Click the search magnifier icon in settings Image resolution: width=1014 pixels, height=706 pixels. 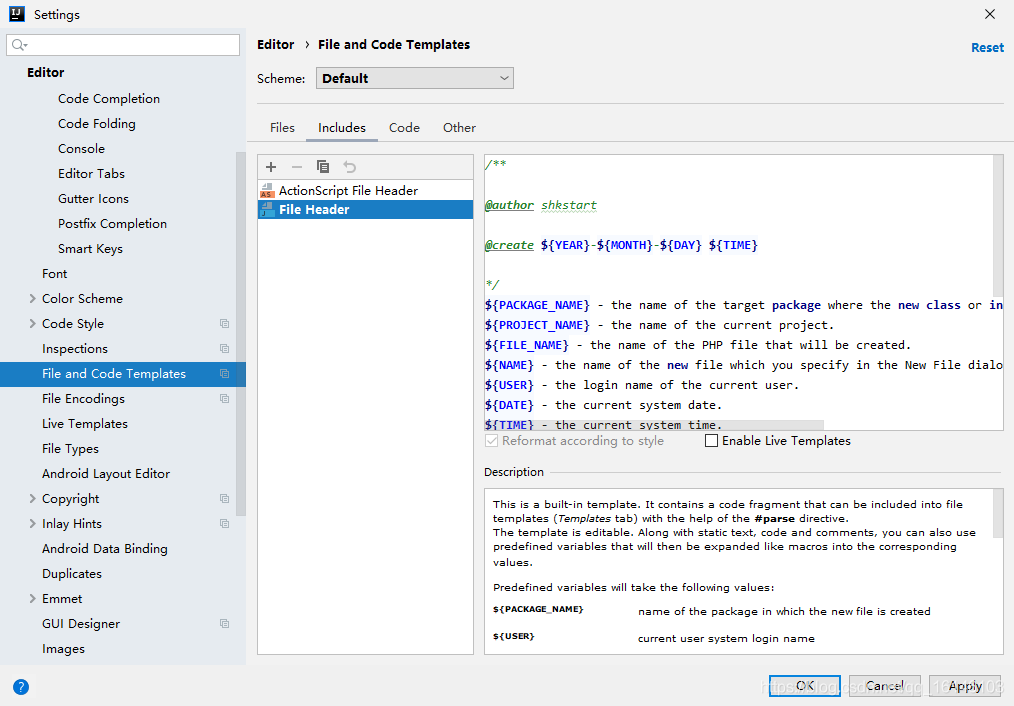click(19, 45)
